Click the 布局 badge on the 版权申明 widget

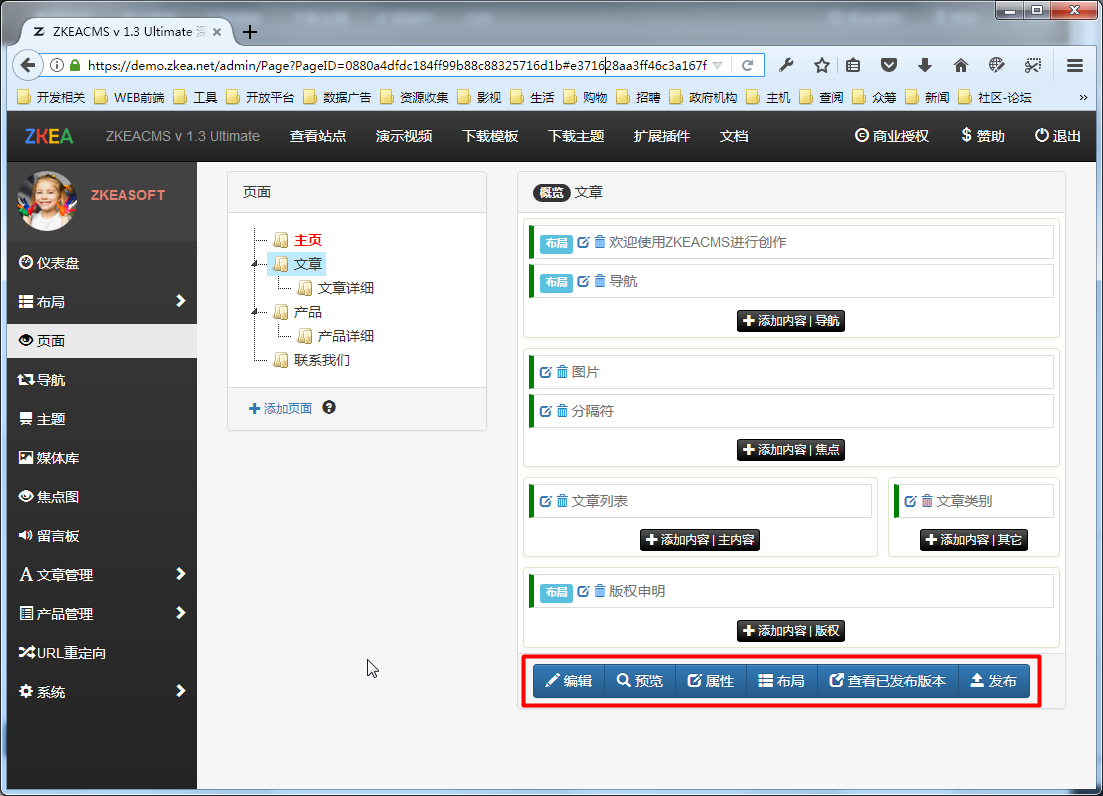(x=556, y=592)
